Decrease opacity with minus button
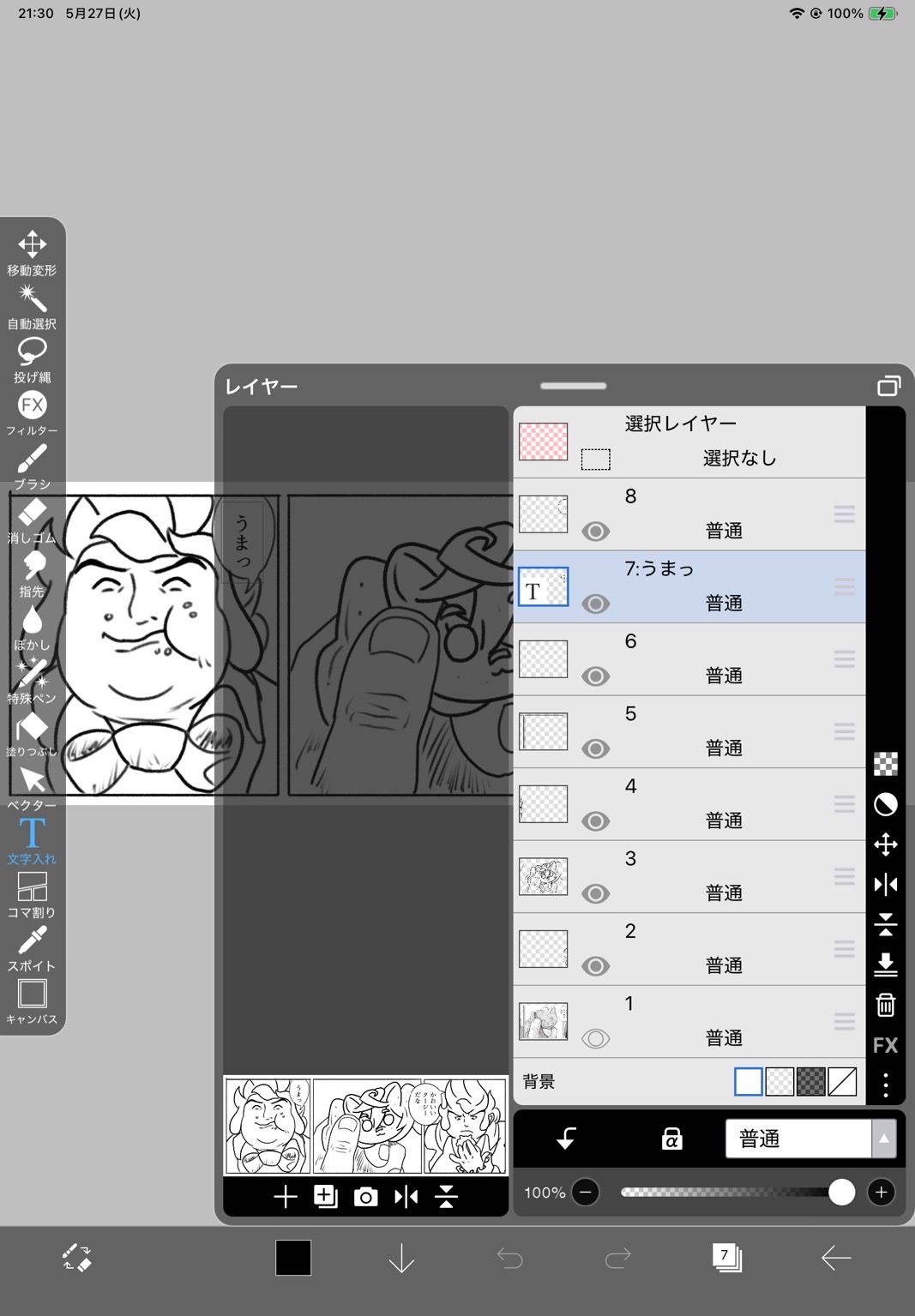Viewport: 915px width, 1316px height. pos(586,1193)
